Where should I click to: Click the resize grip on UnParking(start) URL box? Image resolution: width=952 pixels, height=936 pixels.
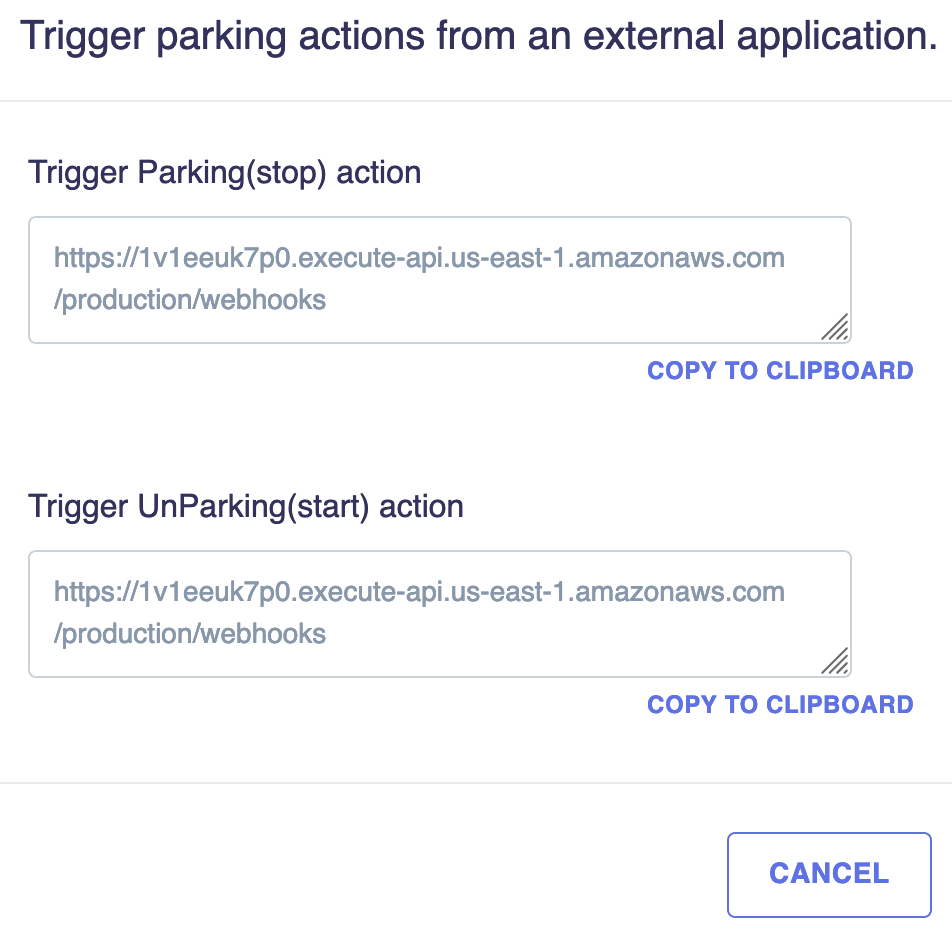pyautogui.click(x=835, y=661)
